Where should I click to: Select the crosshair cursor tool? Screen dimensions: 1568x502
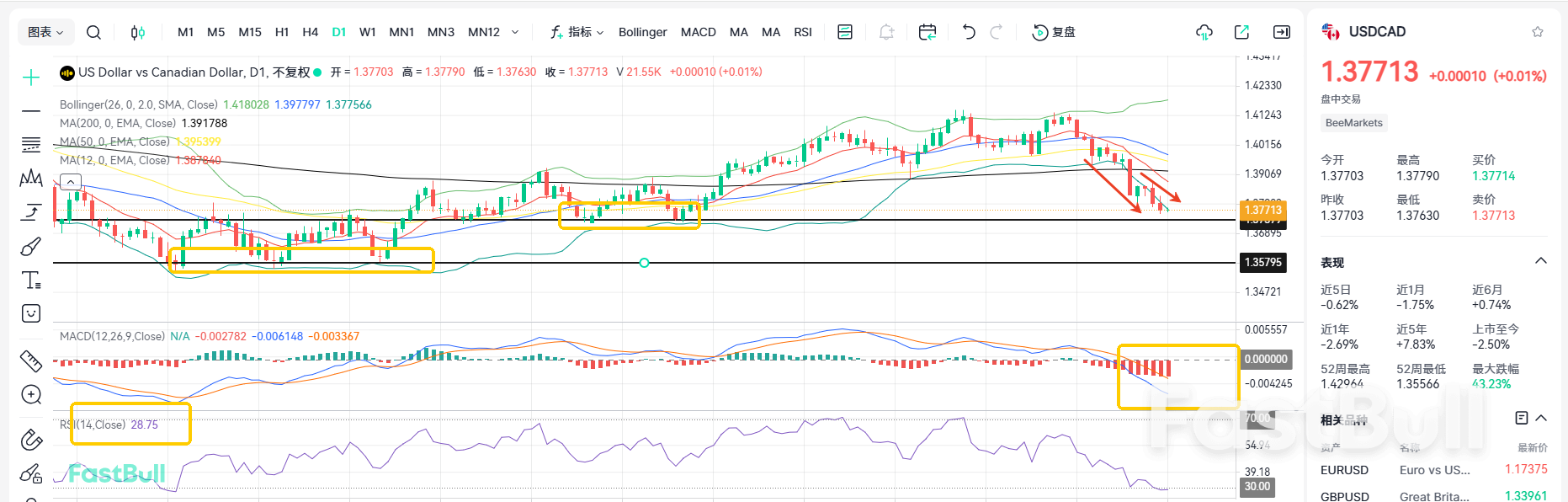(x=31, y=77)
